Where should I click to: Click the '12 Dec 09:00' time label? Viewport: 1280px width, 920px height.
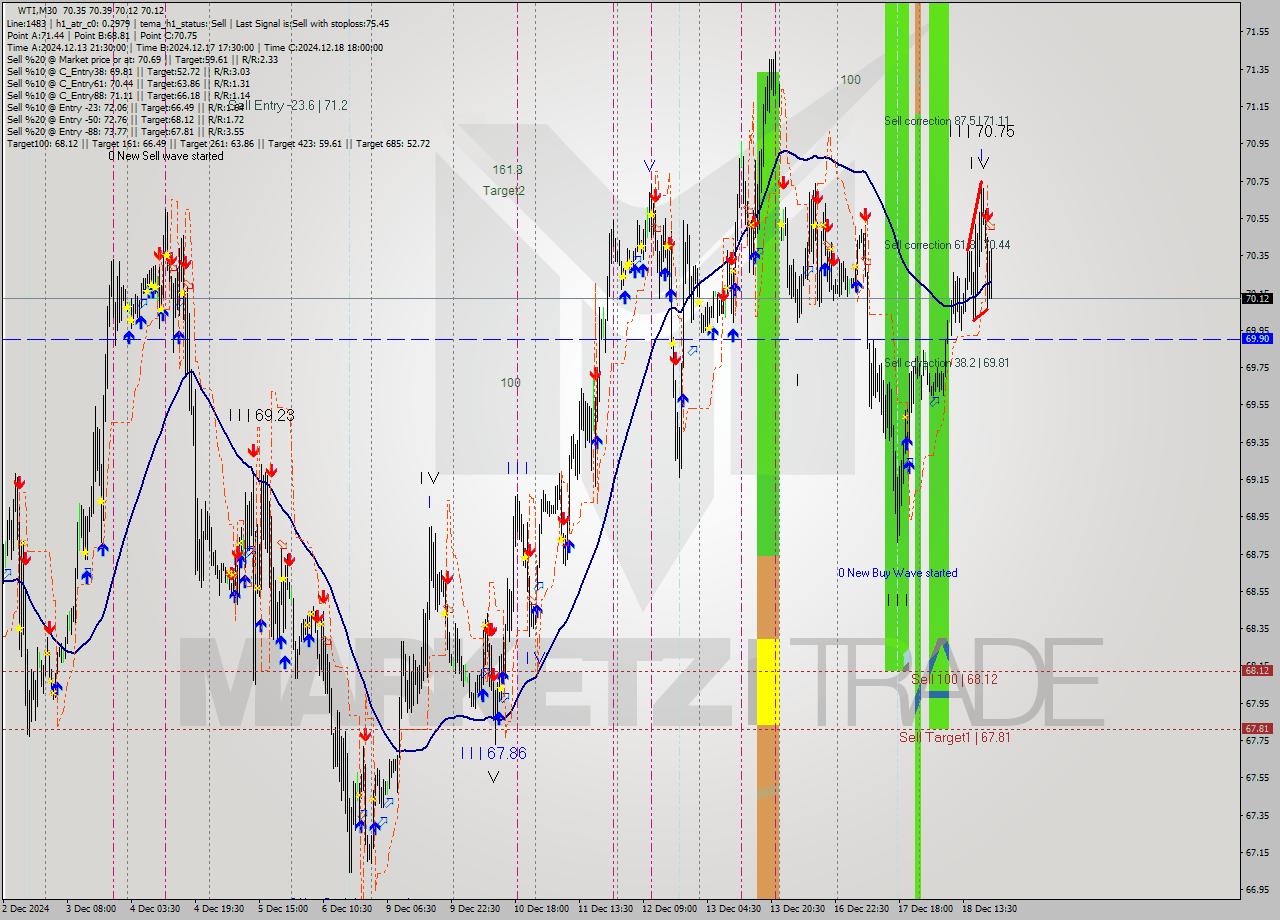[x=669, y=909]
